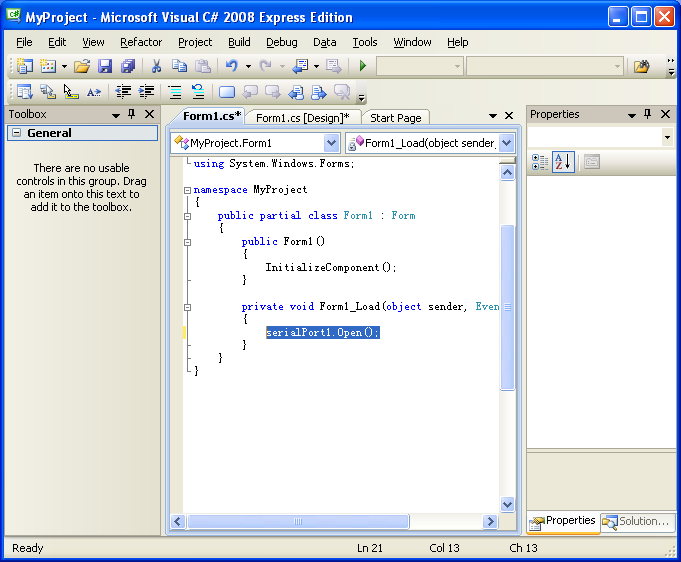Open the Refactor menu

141,42
